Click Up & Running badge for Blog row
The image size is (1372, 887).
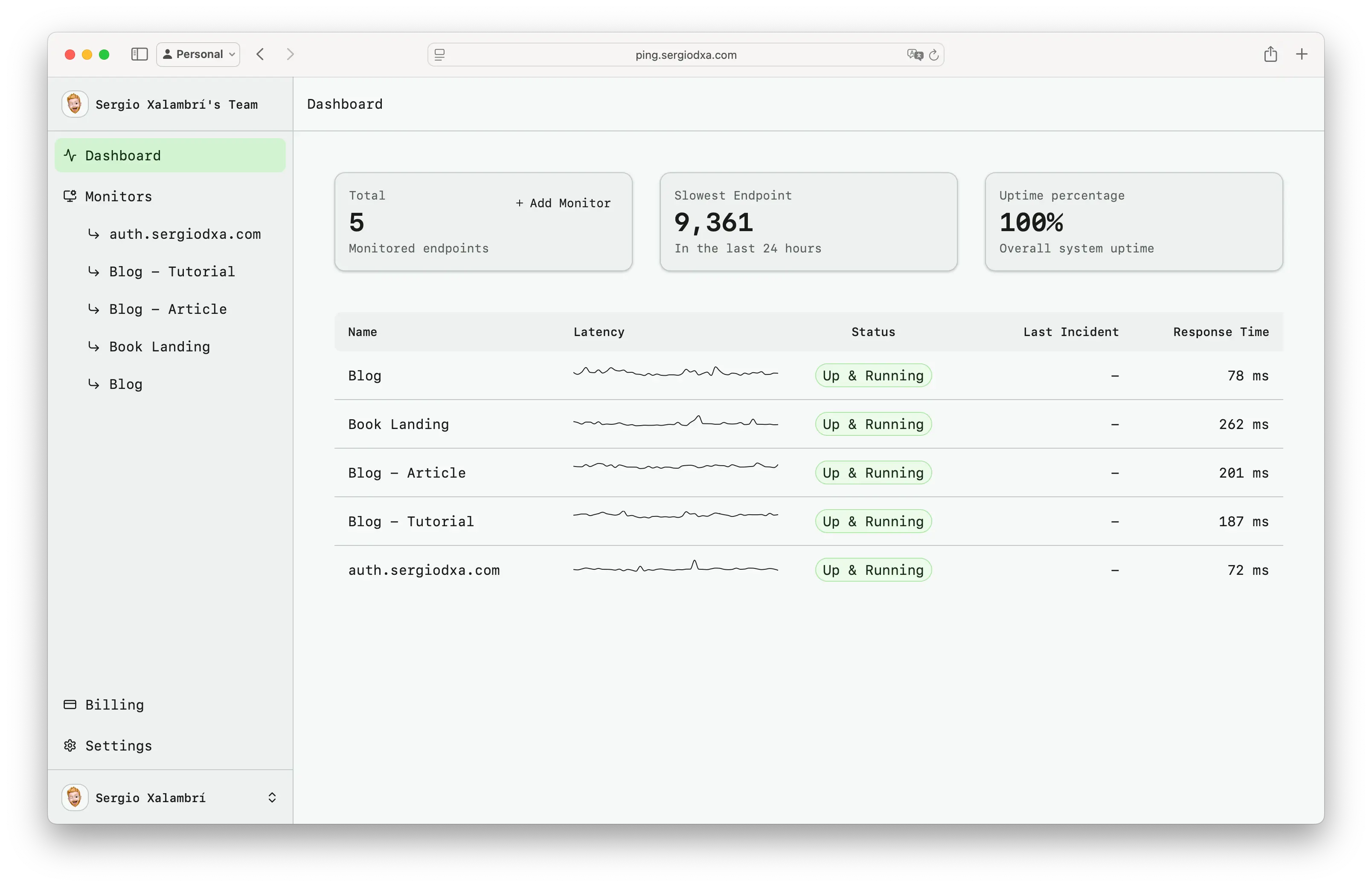[872, 376]
